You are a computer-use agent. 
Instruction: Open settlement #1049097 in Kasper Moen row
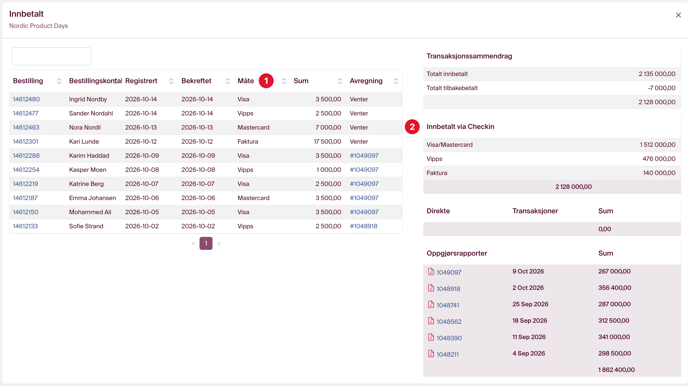tap(364, 170)
